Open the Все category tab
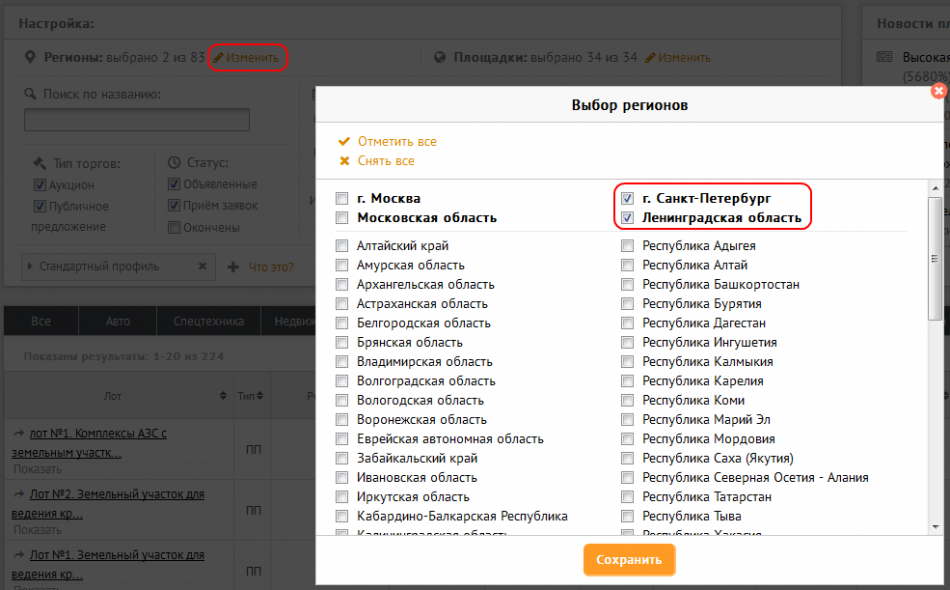 pyautogui.click(x=41, y=321)
